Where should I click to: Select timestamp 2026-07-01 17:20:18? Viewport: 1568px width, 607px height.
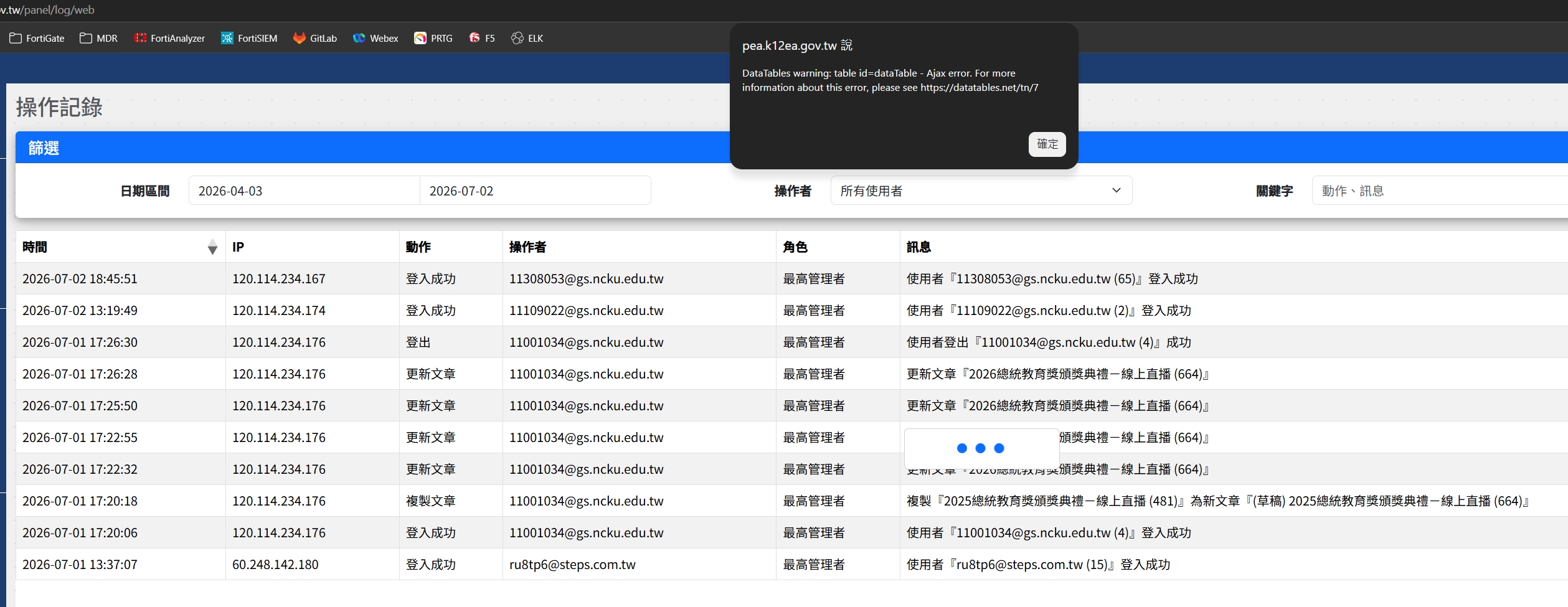click(80, 501)
